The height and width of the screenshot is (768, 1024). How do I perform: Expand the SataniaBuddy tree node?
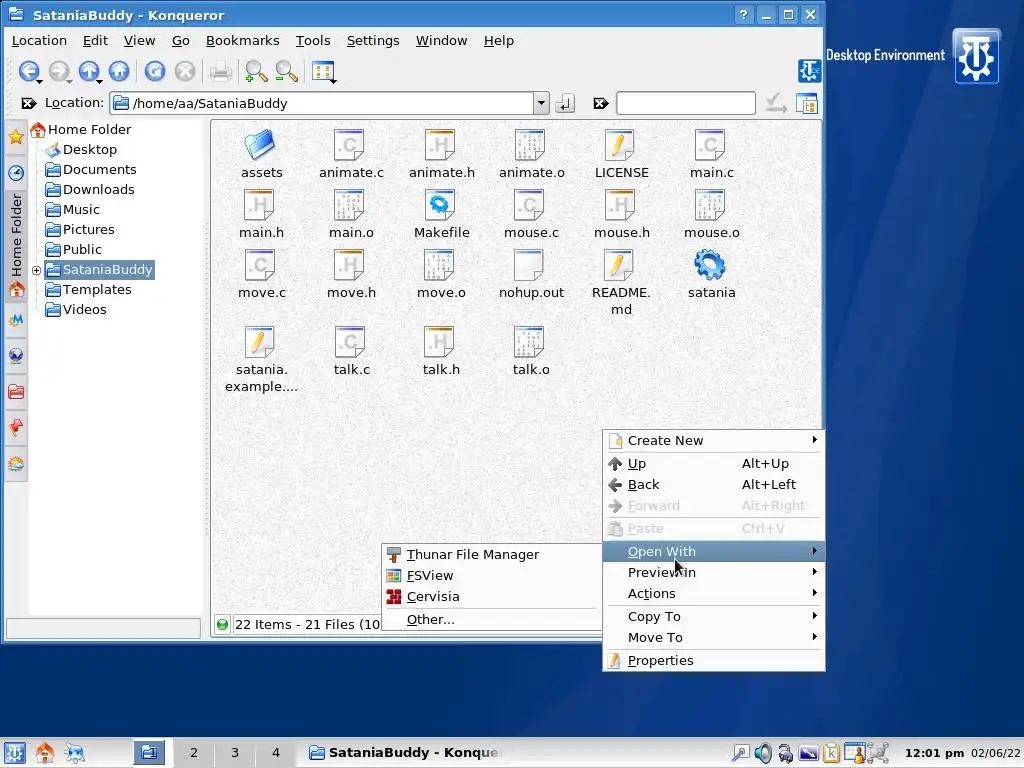click(37, 270)
